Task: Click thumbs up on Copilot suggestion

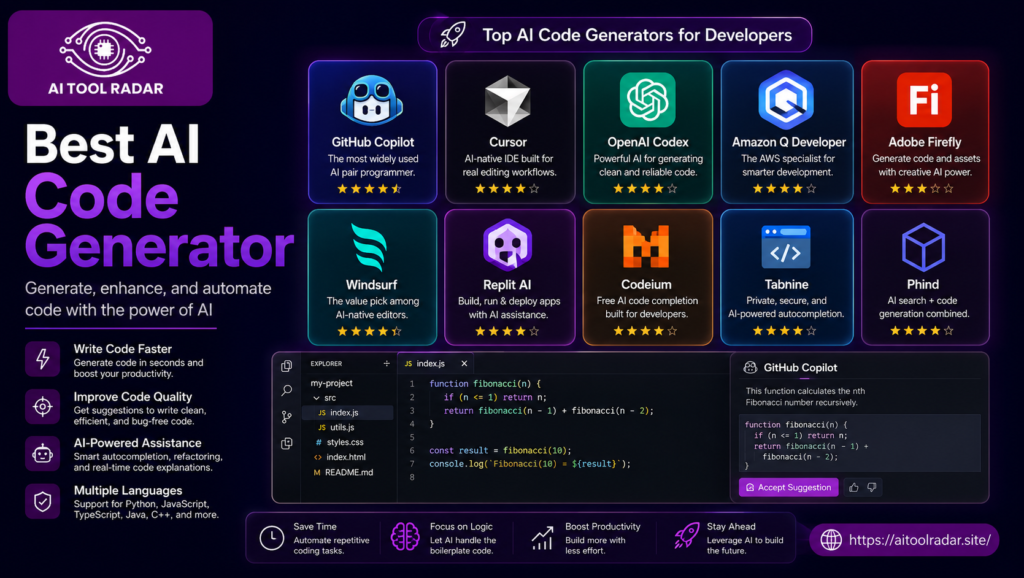Action: 854,487
